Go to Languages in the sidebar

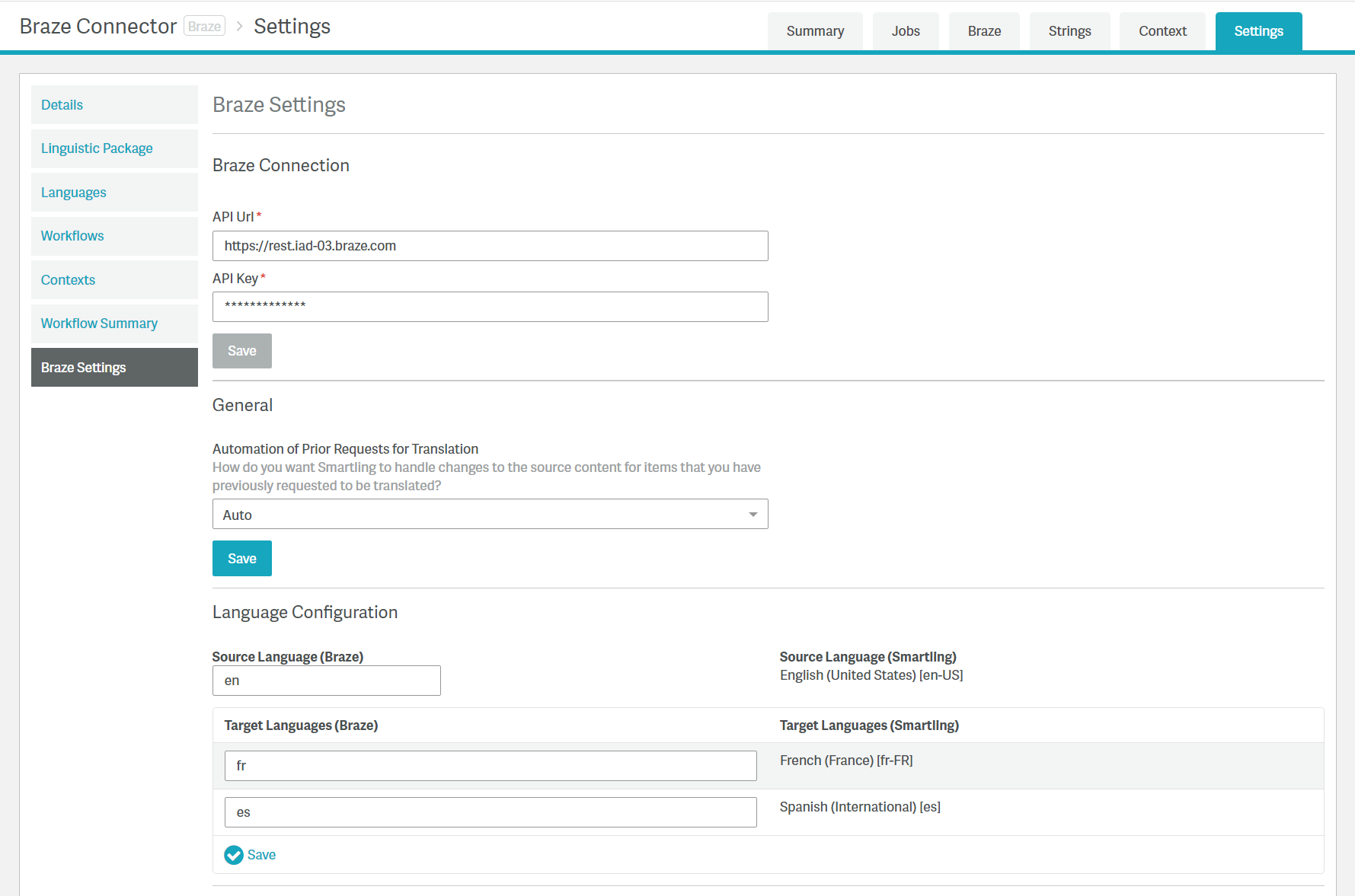click(x=114, y=193)
